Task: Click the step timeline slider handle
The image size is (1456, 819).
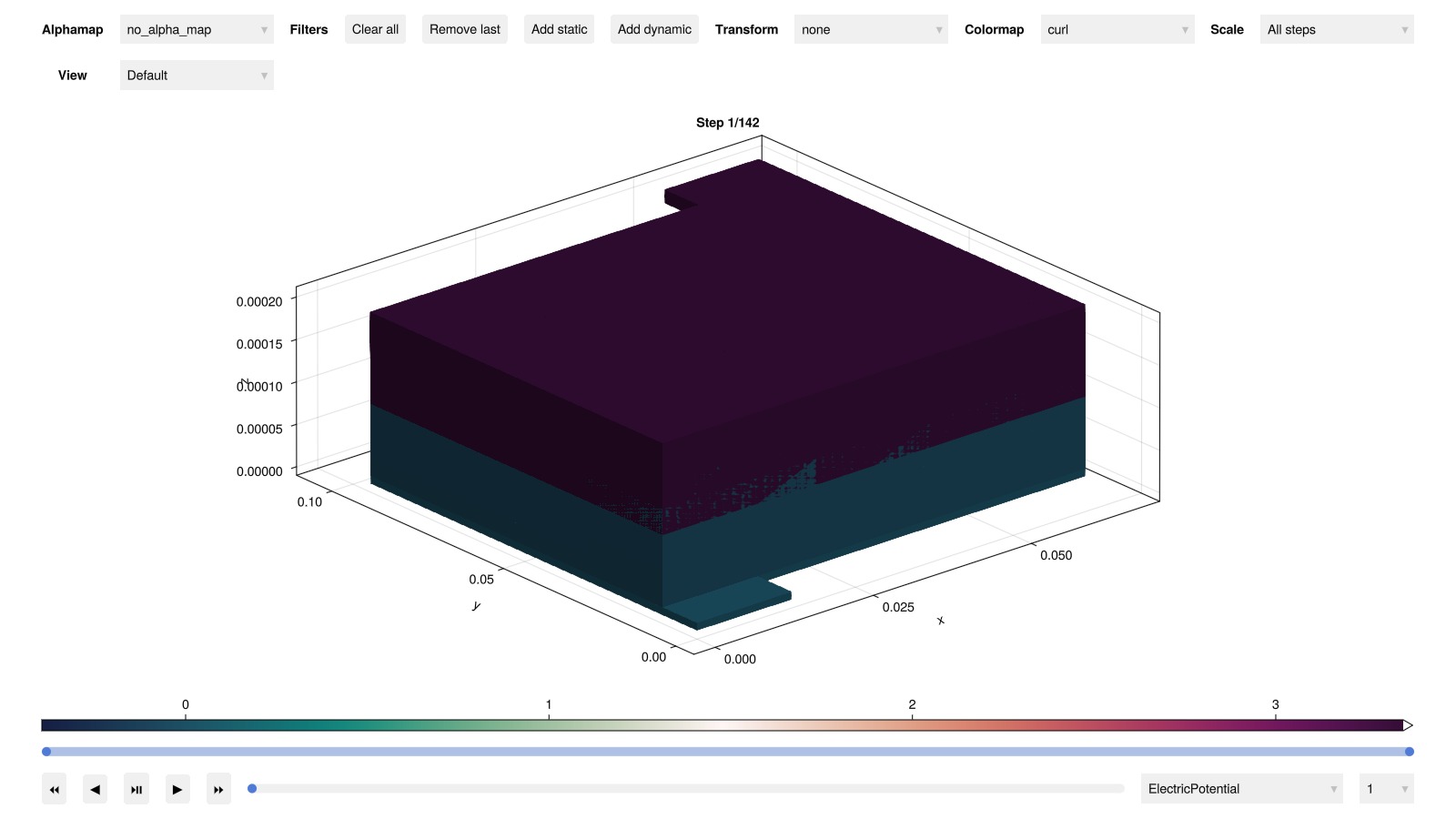Action: coord(252,789)
